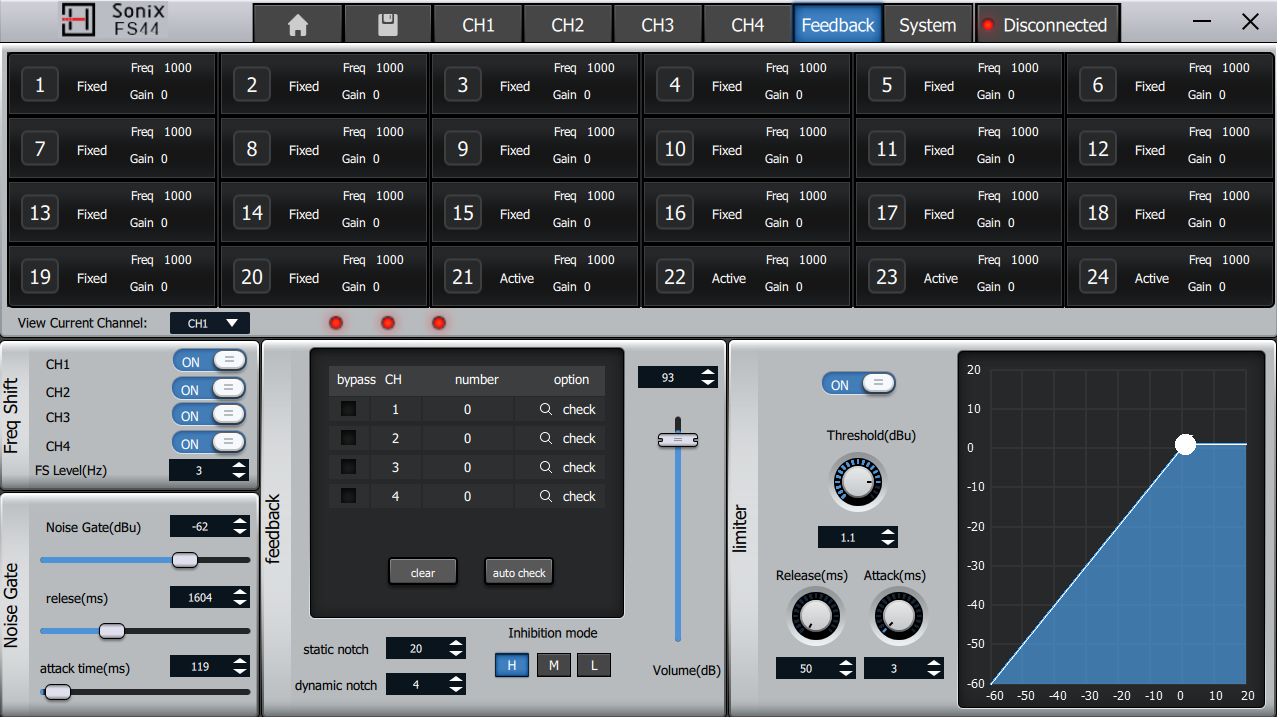
Task: Select notch filter number 21
Action: 463,277
